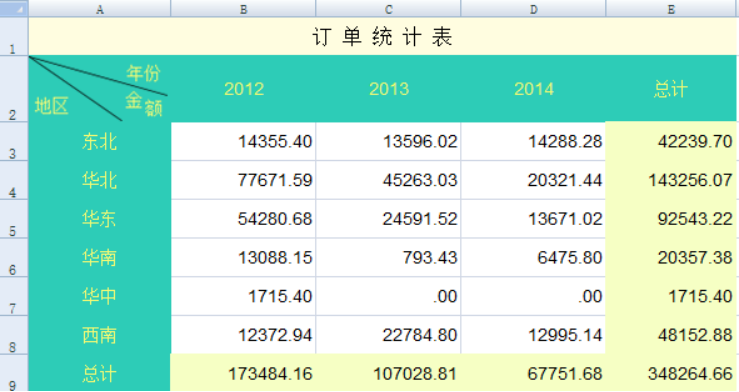This screenshot has width=739, height=392.
Task: Select row 4 header
Action: (14, 180)
